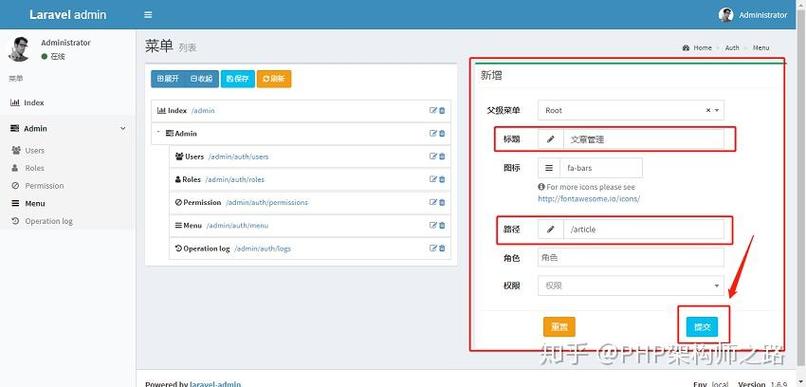The image size is (806, 387).
Task: Delete the Menu row entry
Action: point(442,225)
